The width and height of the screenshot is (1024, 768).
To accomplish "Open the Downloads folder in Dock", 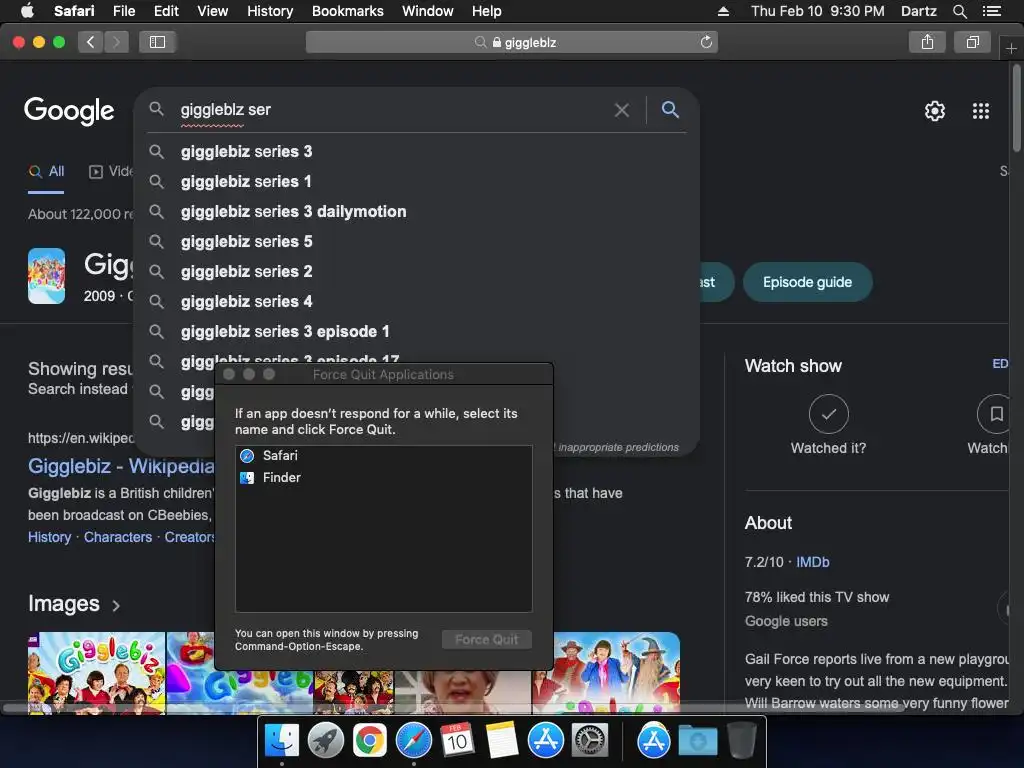I will (x=697, y=741).
